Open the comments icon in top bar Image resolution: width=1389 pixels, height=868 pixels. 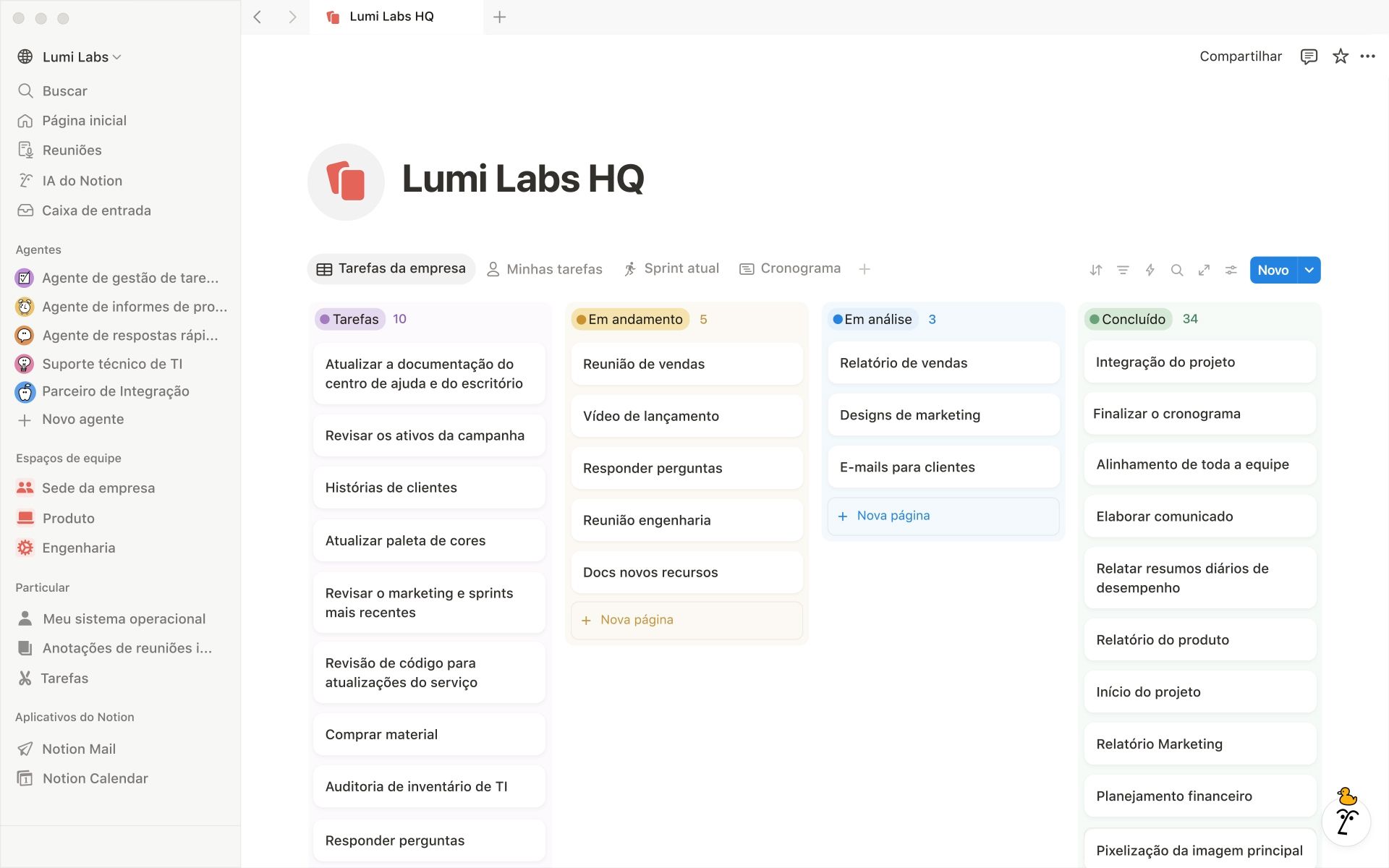pos(1309,56)
